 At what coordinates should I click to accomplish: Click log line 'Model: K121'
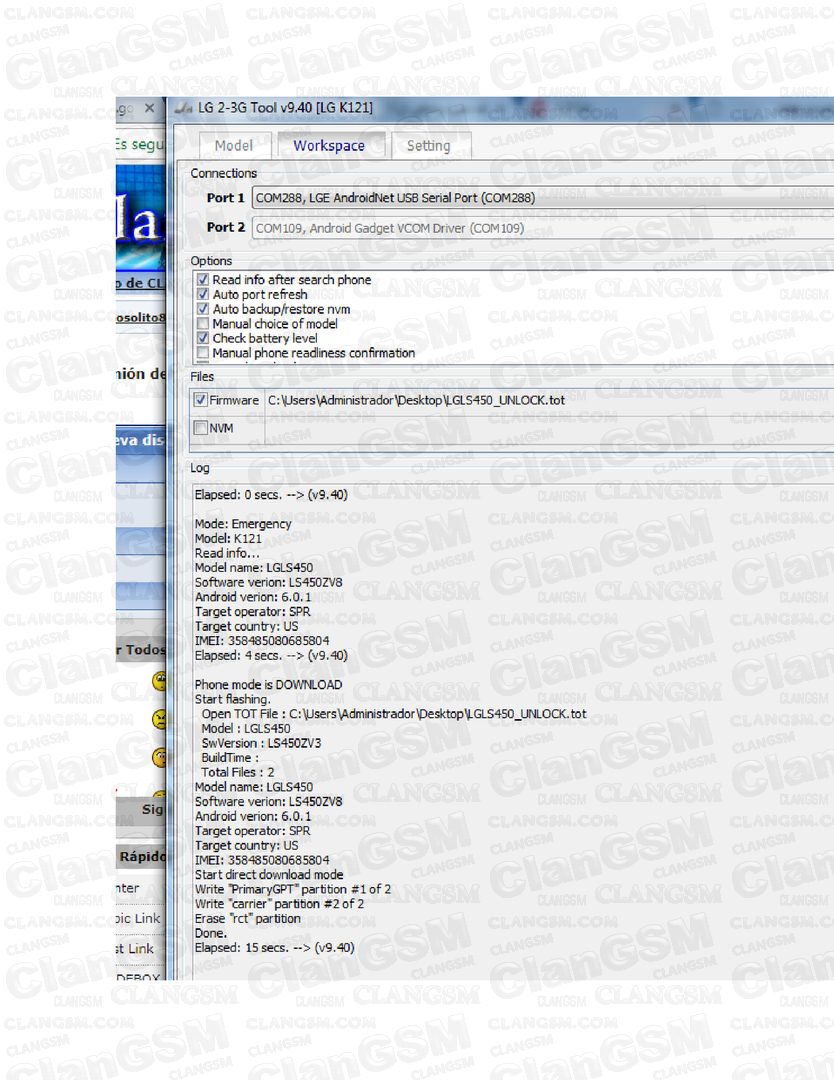click(x=229, y=539)
